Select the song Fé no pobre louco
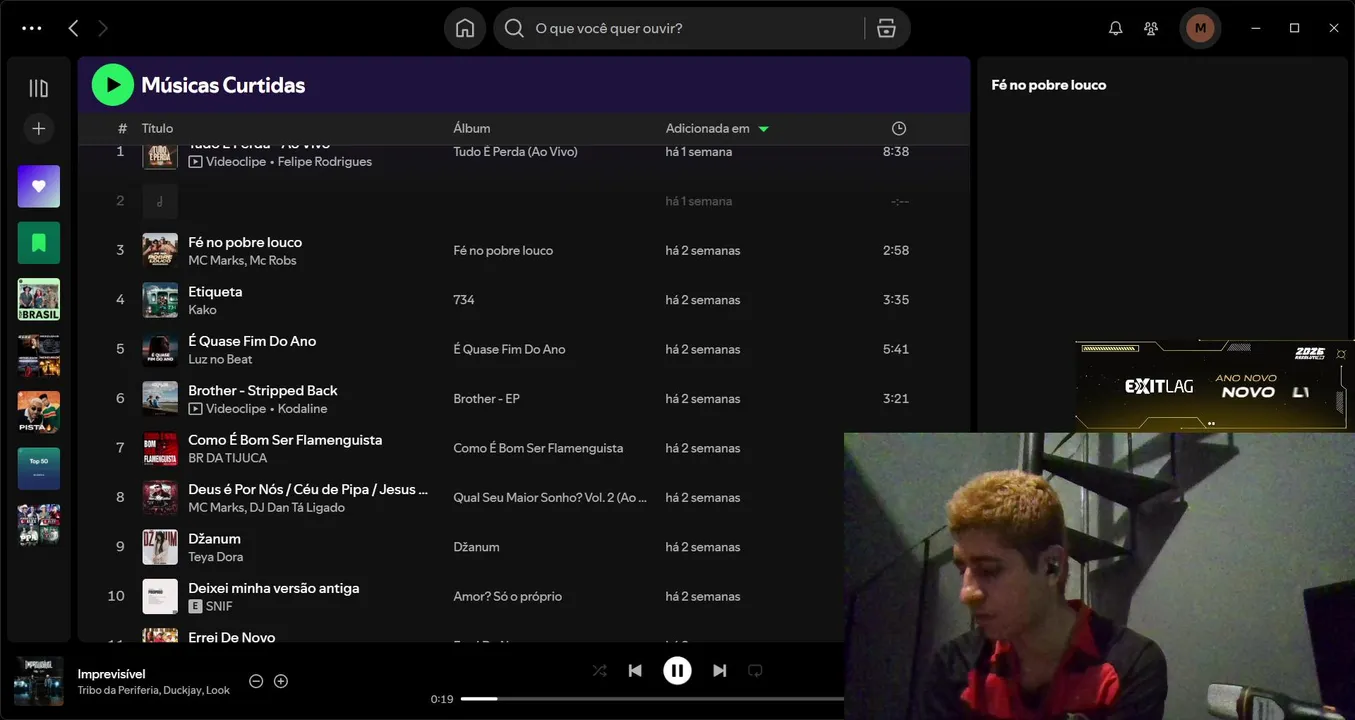The height and width of the screenshot is (720, 1355). [245, 242]
